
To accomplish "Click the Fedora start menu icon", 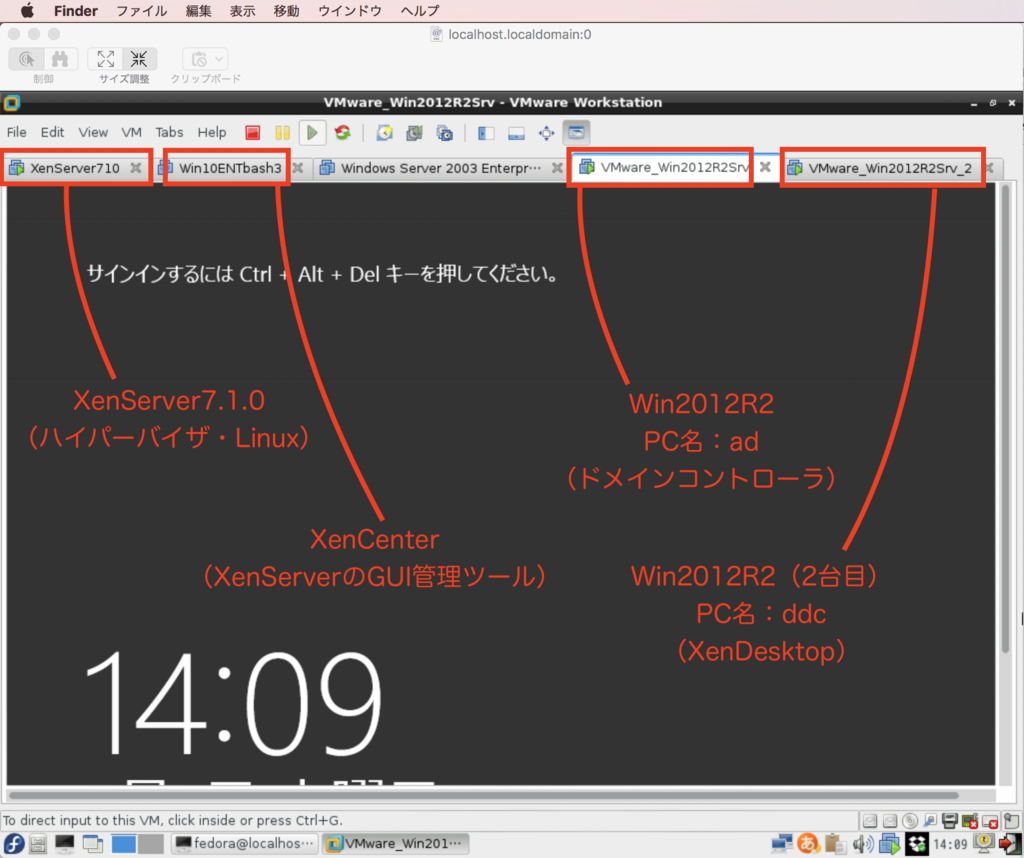I will coord(14,844).
